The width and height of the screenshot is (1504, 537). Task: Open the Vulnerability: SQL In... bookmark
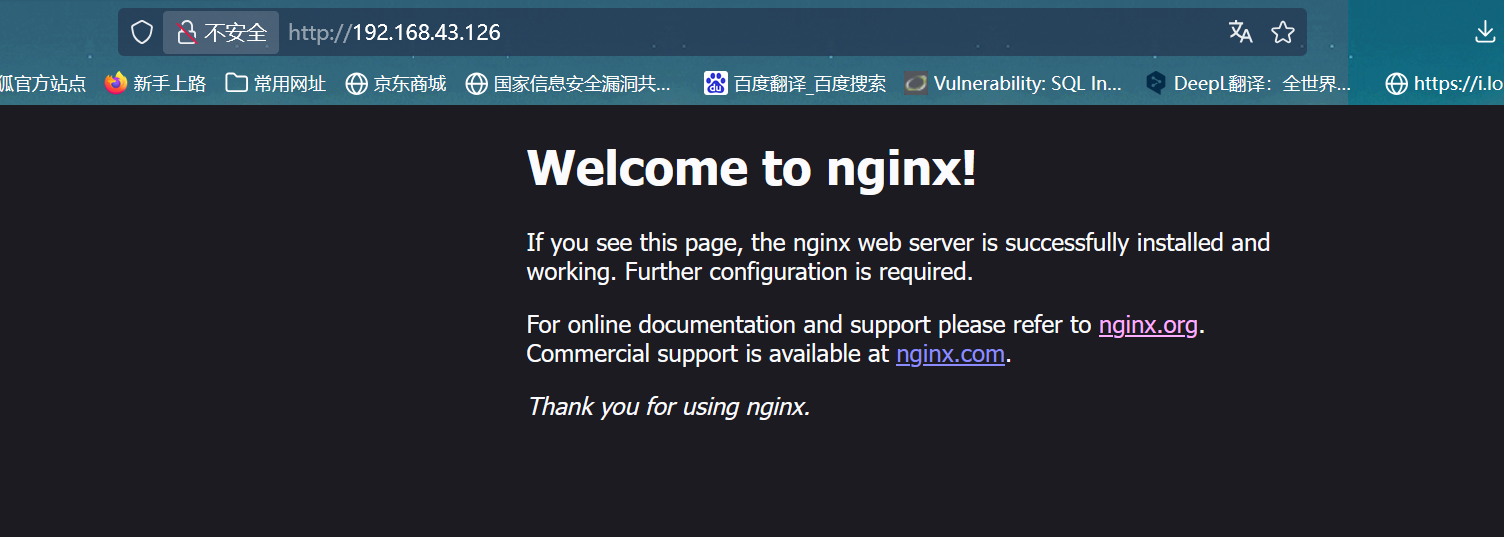coord(1013,84)
